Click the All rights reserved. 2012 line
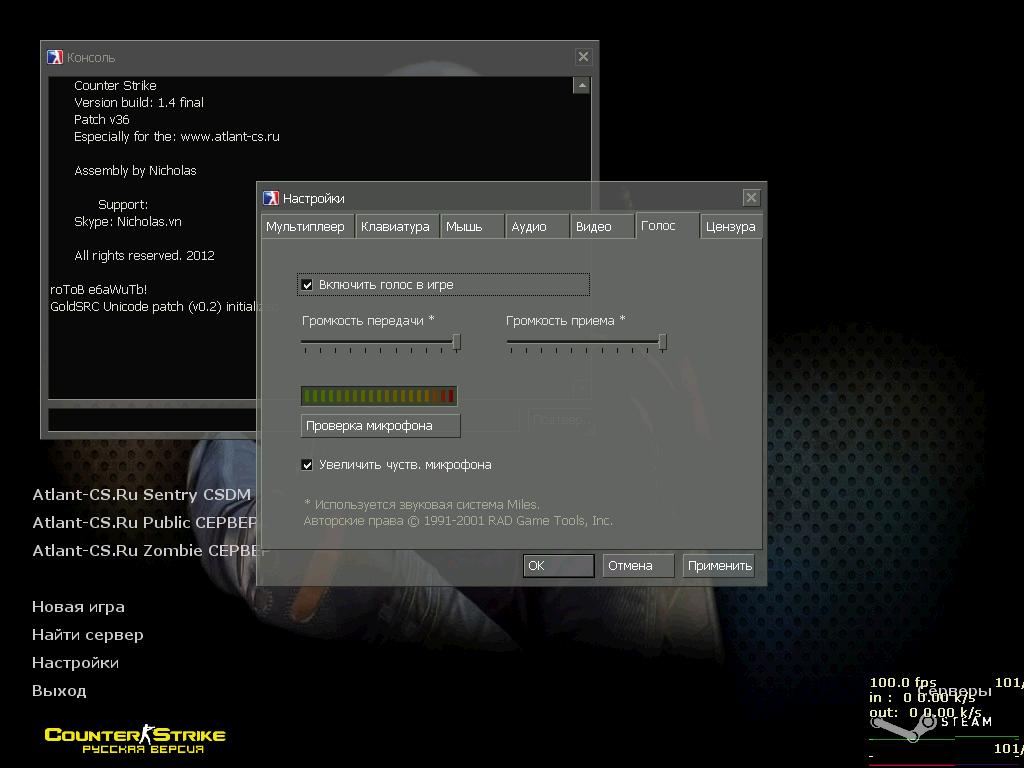1024x768 pixels. pos(144,255)
